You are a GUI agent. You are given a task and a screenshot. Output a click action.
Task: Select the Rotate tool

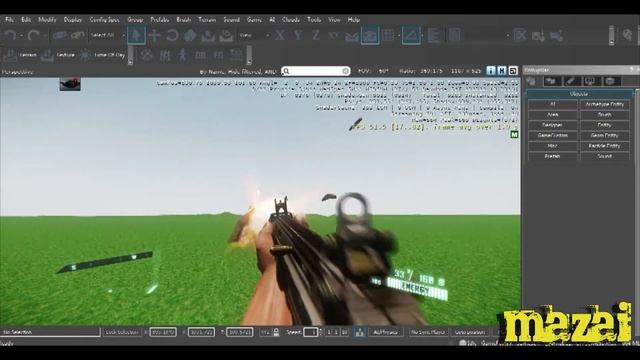coord(172,36)
